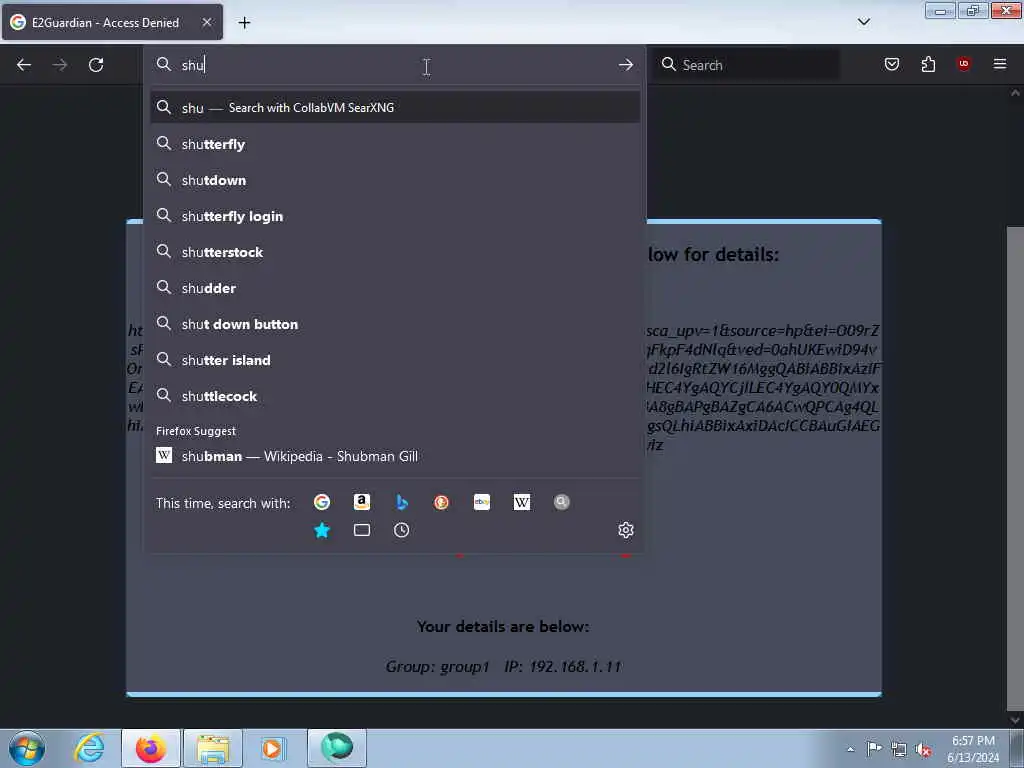The width and height of the screenshot is (1024, 768).
Task: Click the page vertical scrollbar thumb
Action: 1015,467
